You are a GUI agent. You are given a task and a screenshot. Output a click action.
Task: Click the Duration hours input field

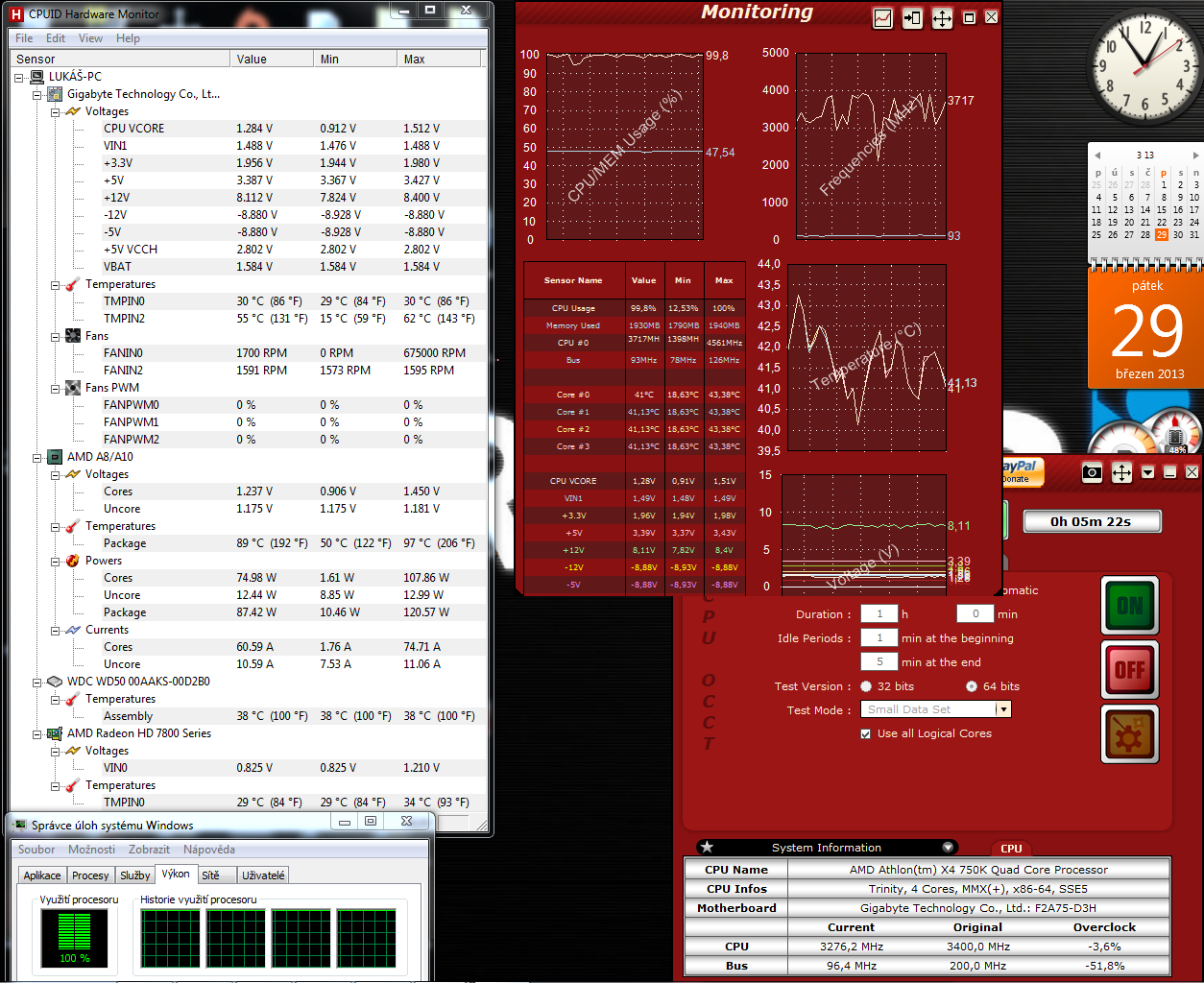point(879,614)
